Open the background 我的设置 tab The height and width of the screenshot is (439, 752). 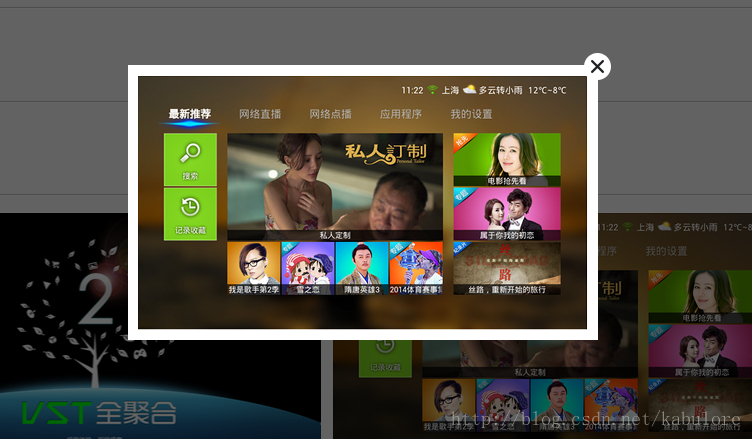(666, 251)
